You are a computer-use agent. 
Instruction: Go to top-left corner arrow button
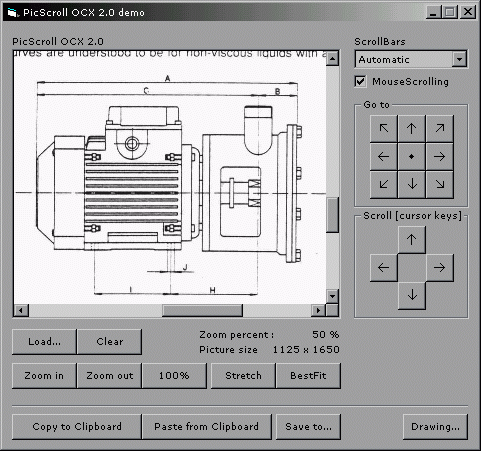pyautogui.click(x=384, y=129)
